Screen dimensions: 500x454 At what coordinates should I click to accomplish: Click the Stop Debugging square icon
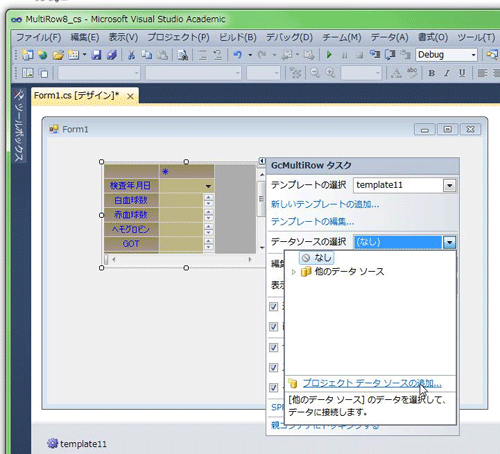(359, 55)
